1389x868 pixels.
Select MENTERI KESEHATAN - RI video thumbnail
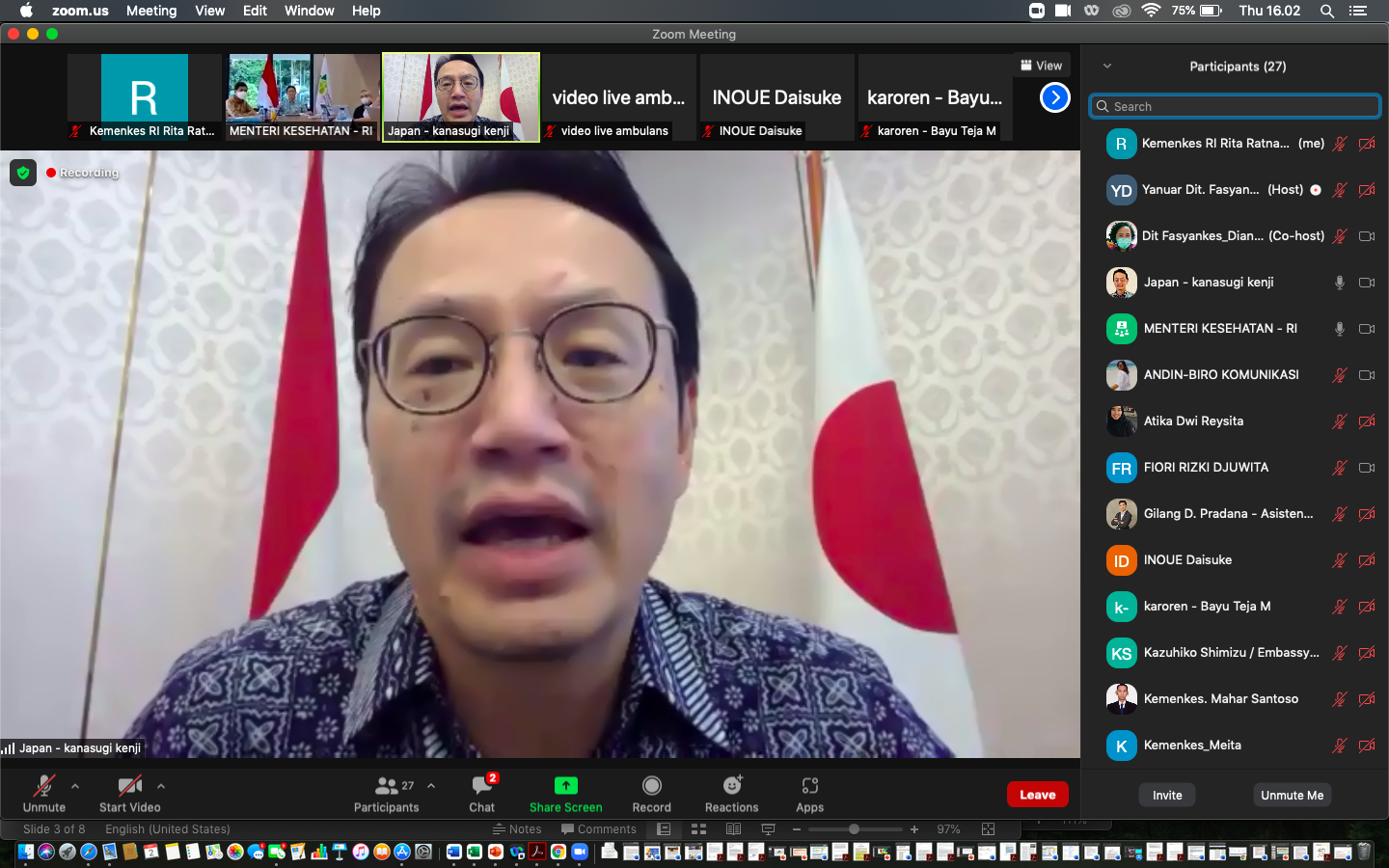pos(303,97)
